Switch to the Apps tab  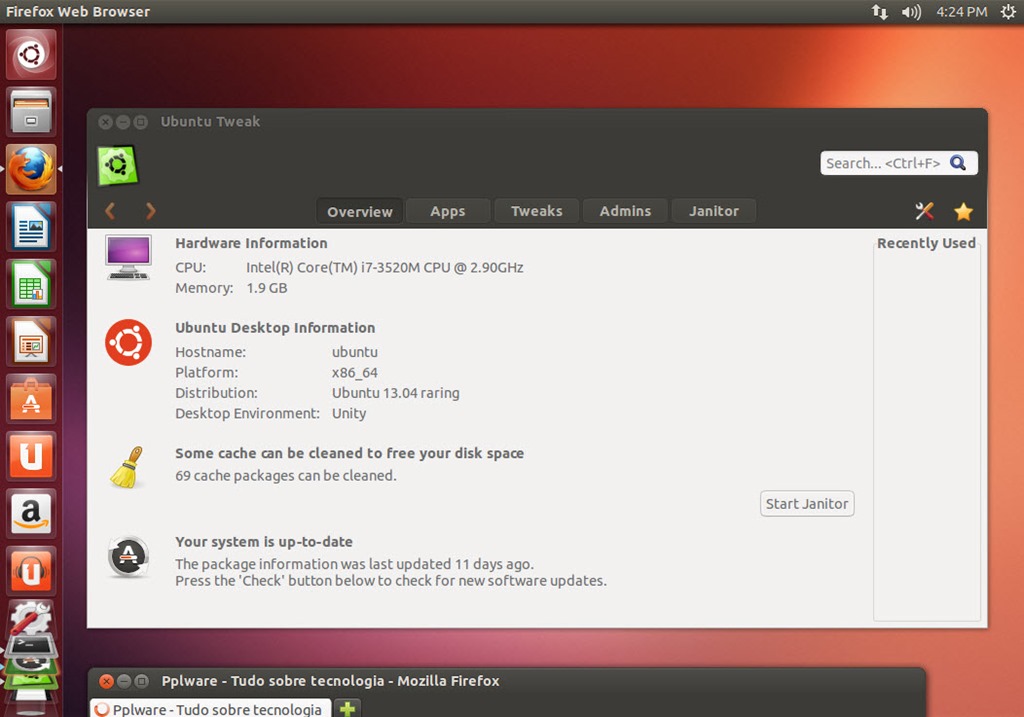tap(447, 211)
